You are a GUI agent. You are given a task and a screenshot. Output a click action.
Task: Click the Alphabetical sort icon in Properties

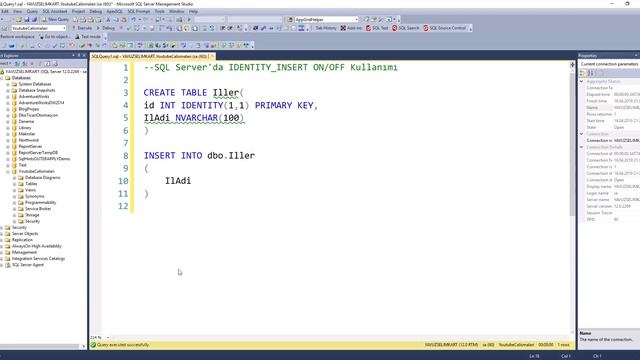(x=591, y=73)
